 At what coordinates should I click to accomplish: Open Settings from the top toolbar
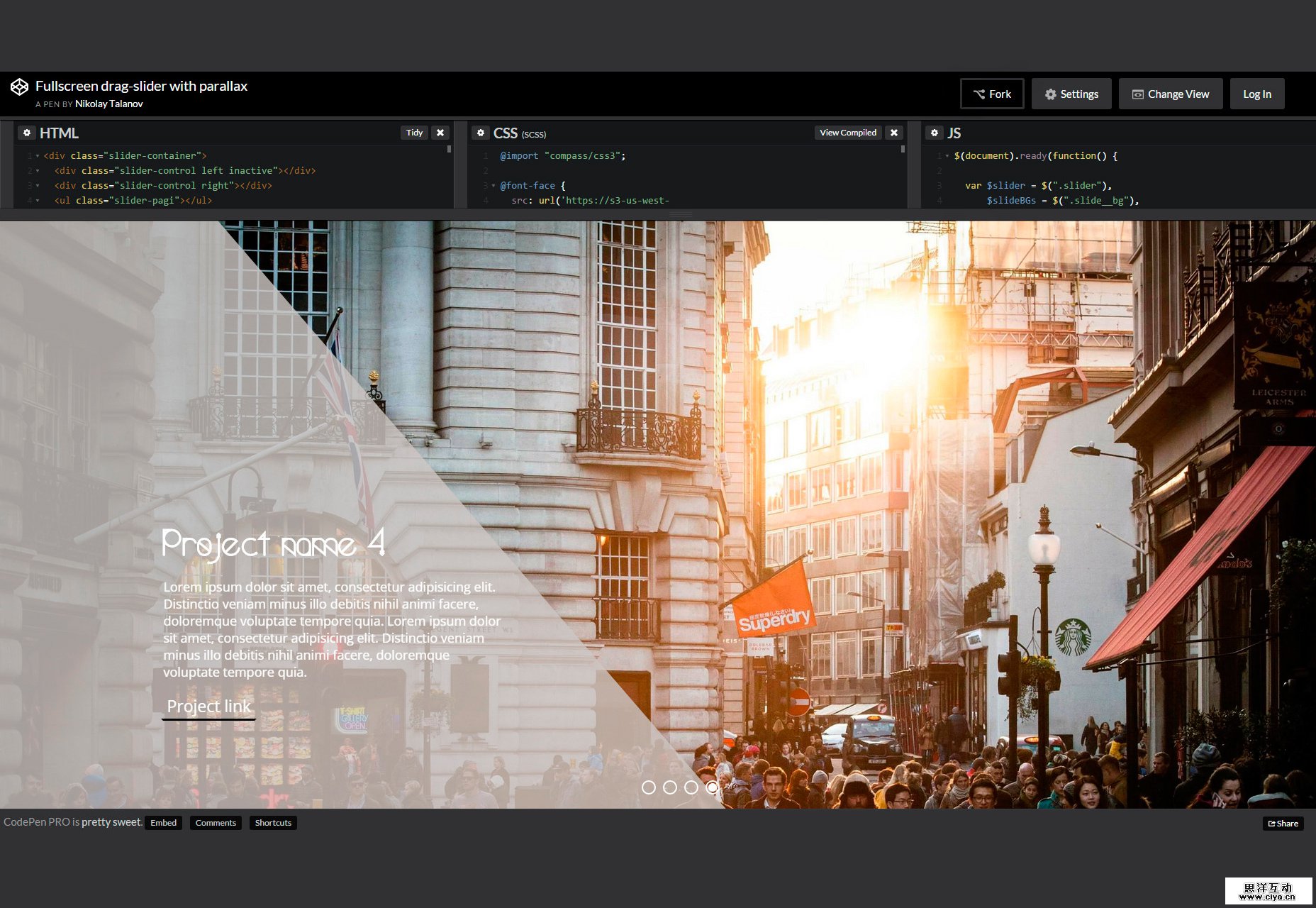tap(1071, 93)
